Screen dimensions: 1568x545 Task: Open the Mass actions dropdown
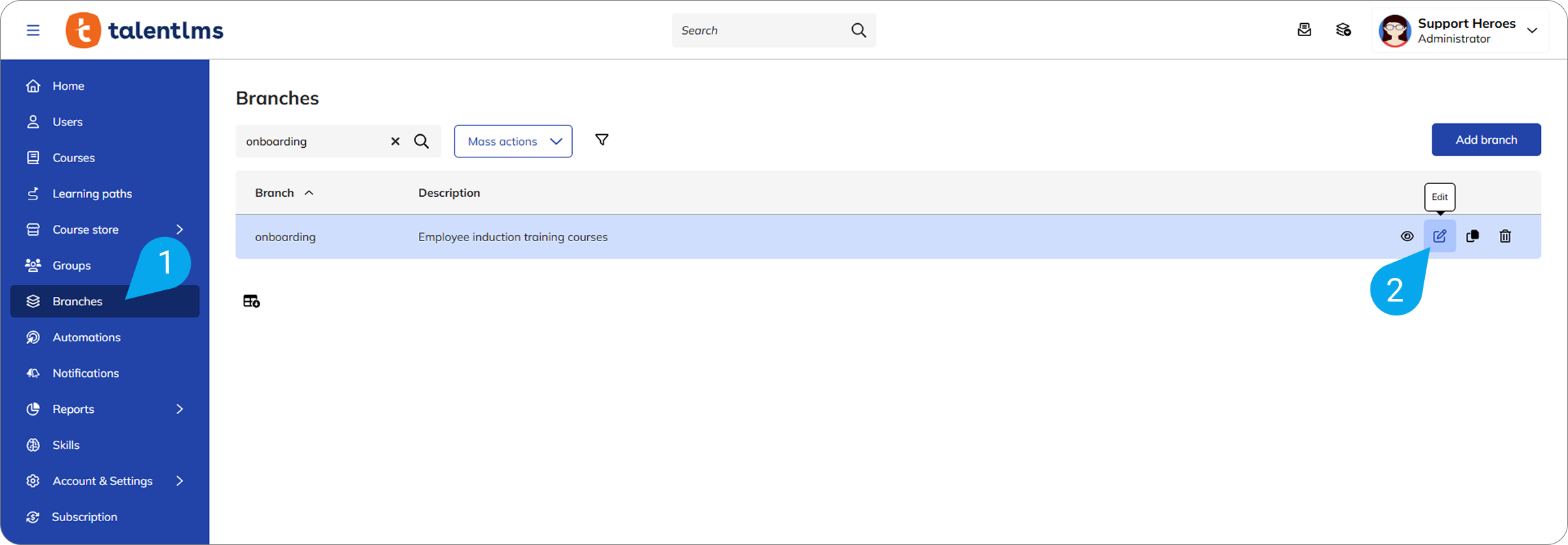coord(513,142)
